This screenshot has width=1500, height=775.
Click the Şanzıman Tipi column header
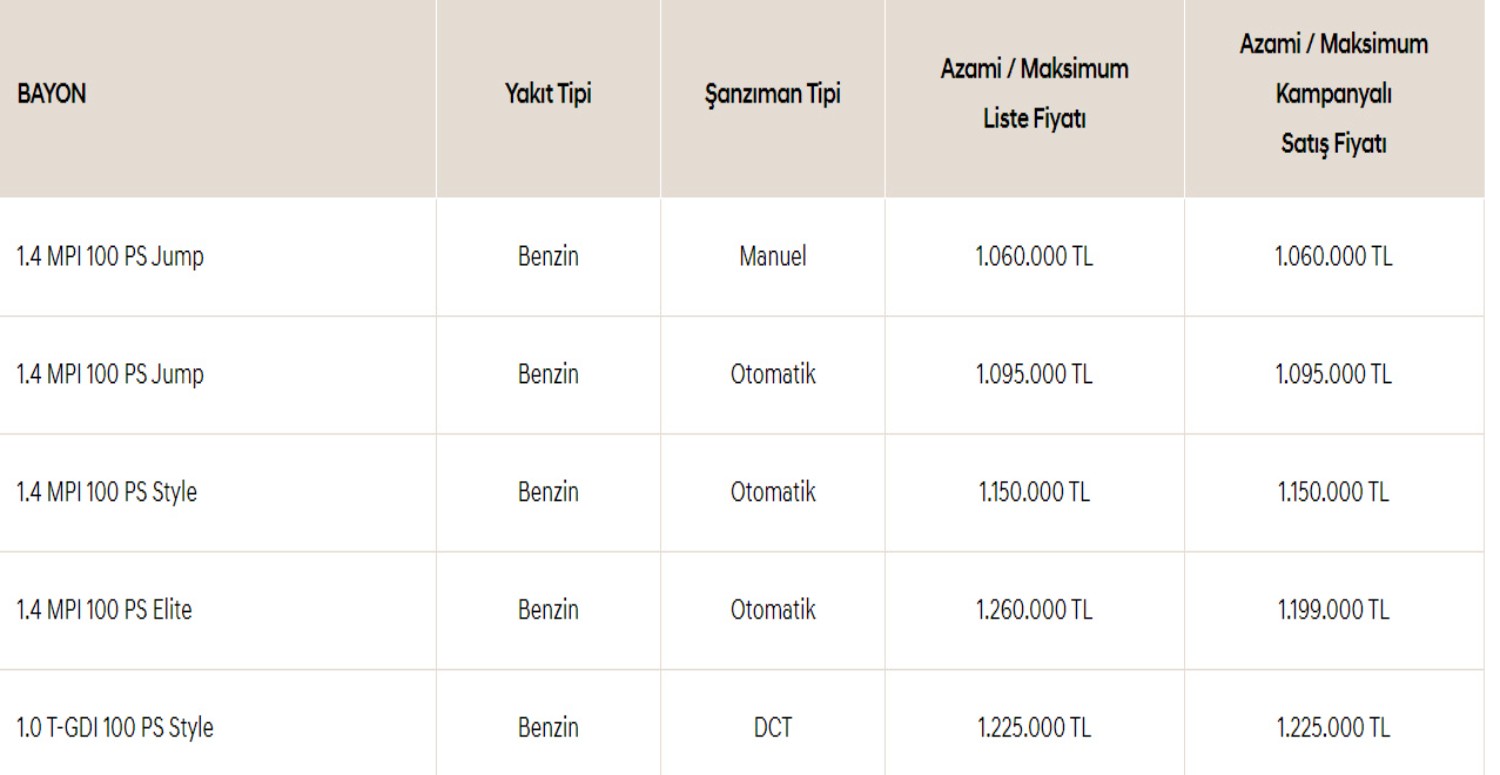pyautogui.click(x=773, y=96)
